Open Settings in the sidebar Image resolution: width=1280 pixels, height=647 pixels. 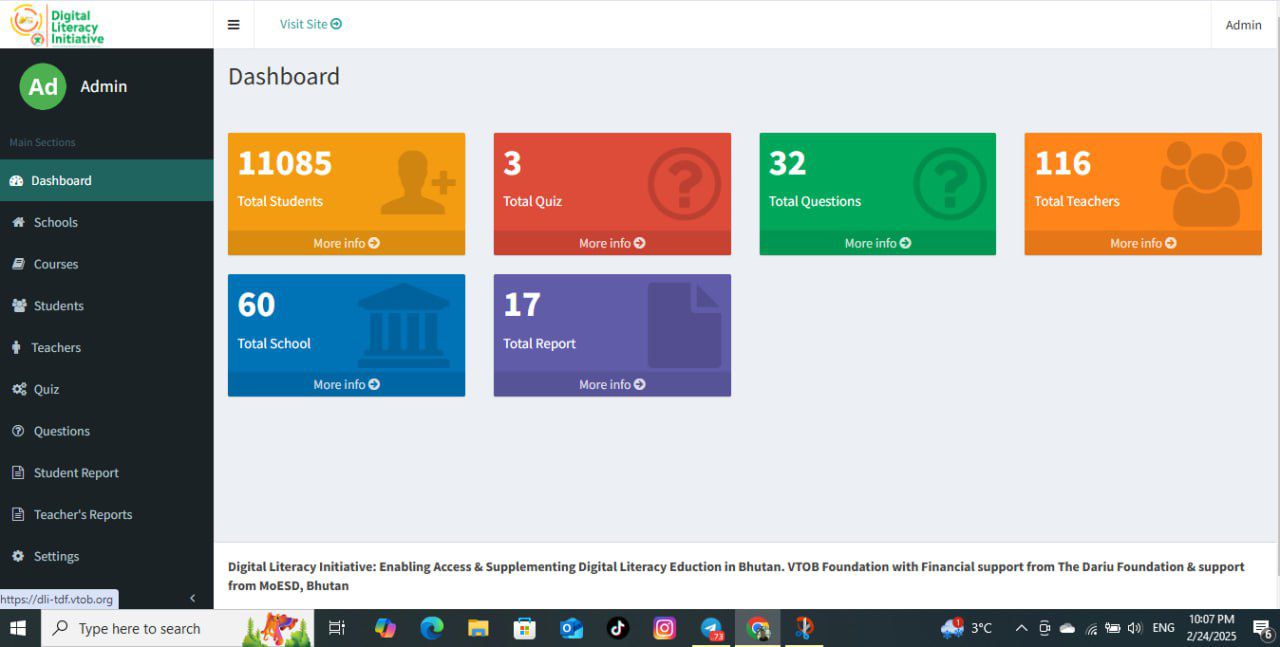coord(107,556)
